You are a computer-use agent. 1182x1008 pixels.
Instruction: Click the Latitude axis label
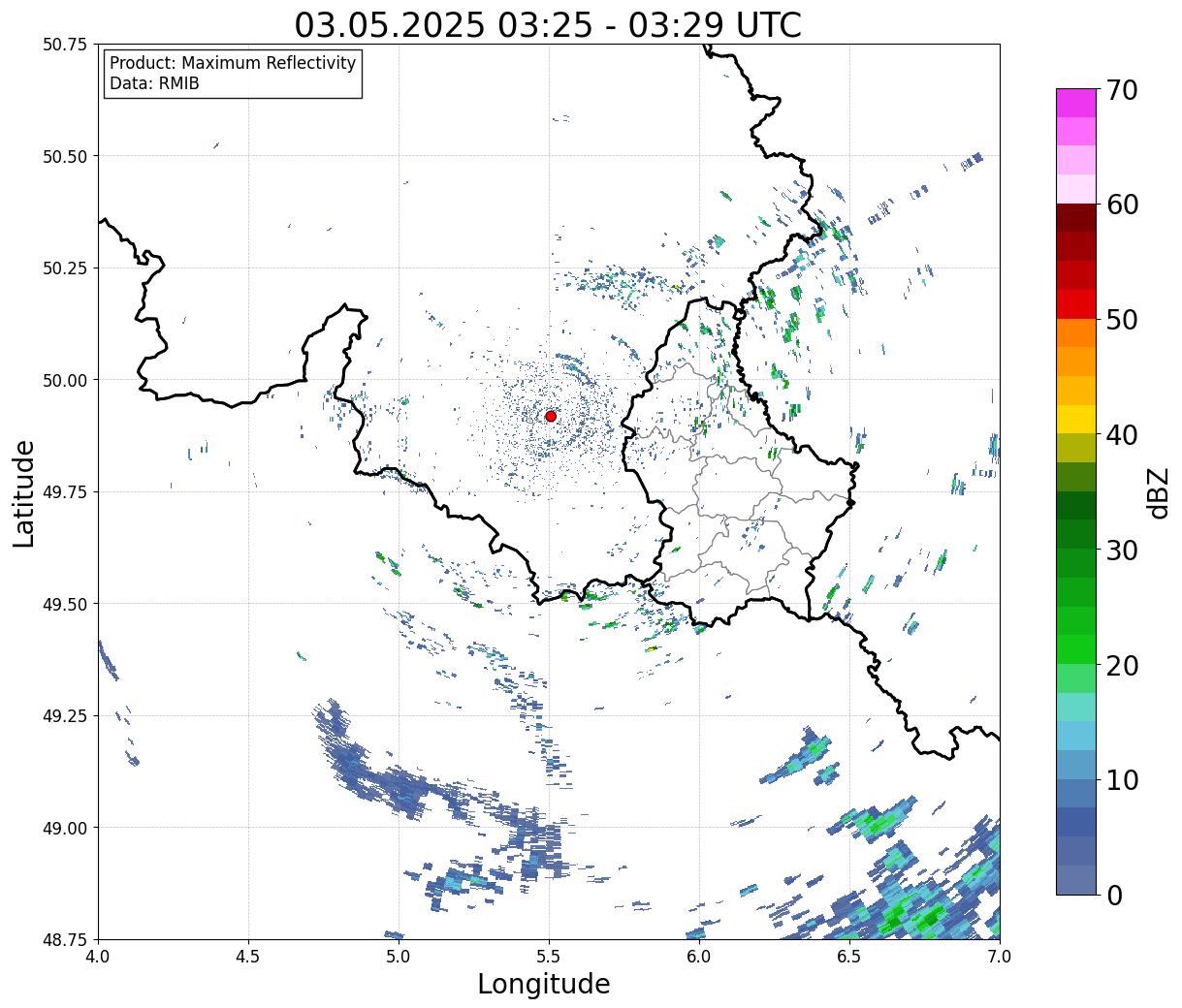24,492
